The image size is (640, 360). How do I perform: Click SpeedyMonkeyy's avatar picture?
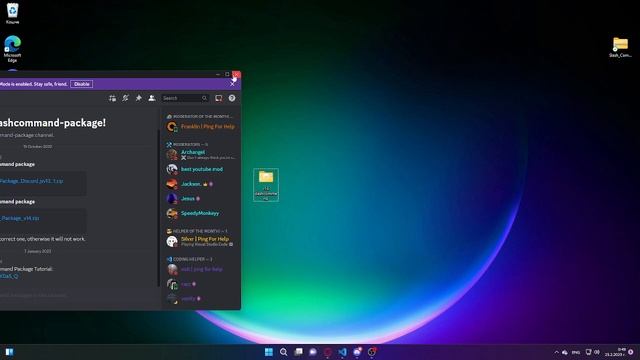(172, 213)
